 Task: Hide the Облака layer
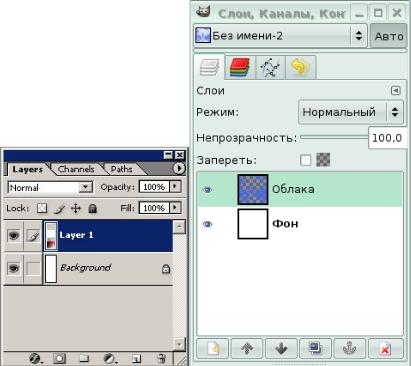pyautogui.click(x=207, y=190)
